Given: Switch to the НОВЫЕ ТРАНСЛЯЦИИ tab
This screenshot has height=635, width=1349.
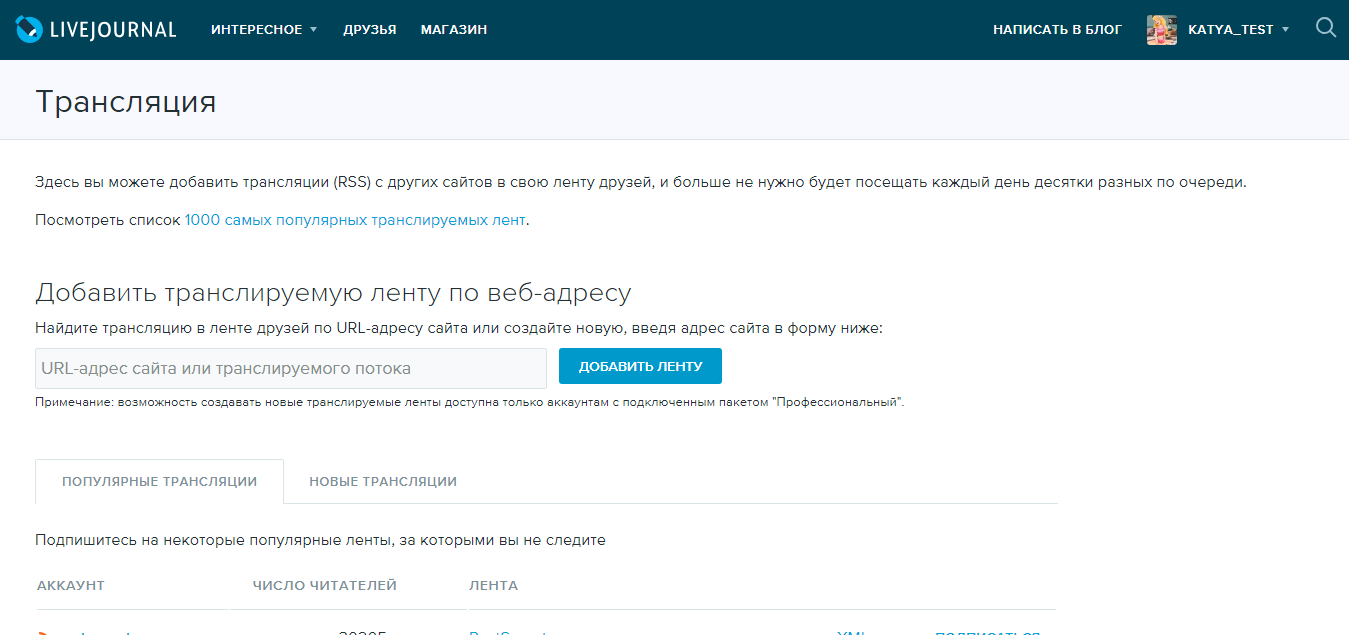Looking at the screenshot, I should click(x=384, y=481).
